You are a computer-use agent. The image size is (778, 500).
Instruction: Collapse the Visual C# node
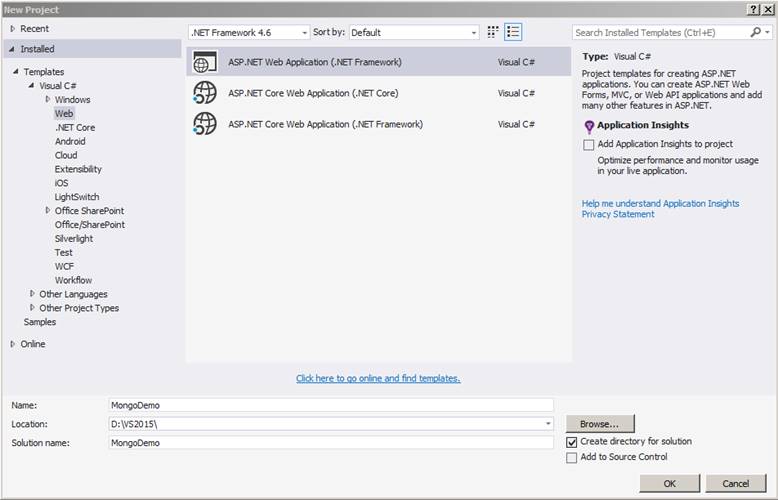31,85
